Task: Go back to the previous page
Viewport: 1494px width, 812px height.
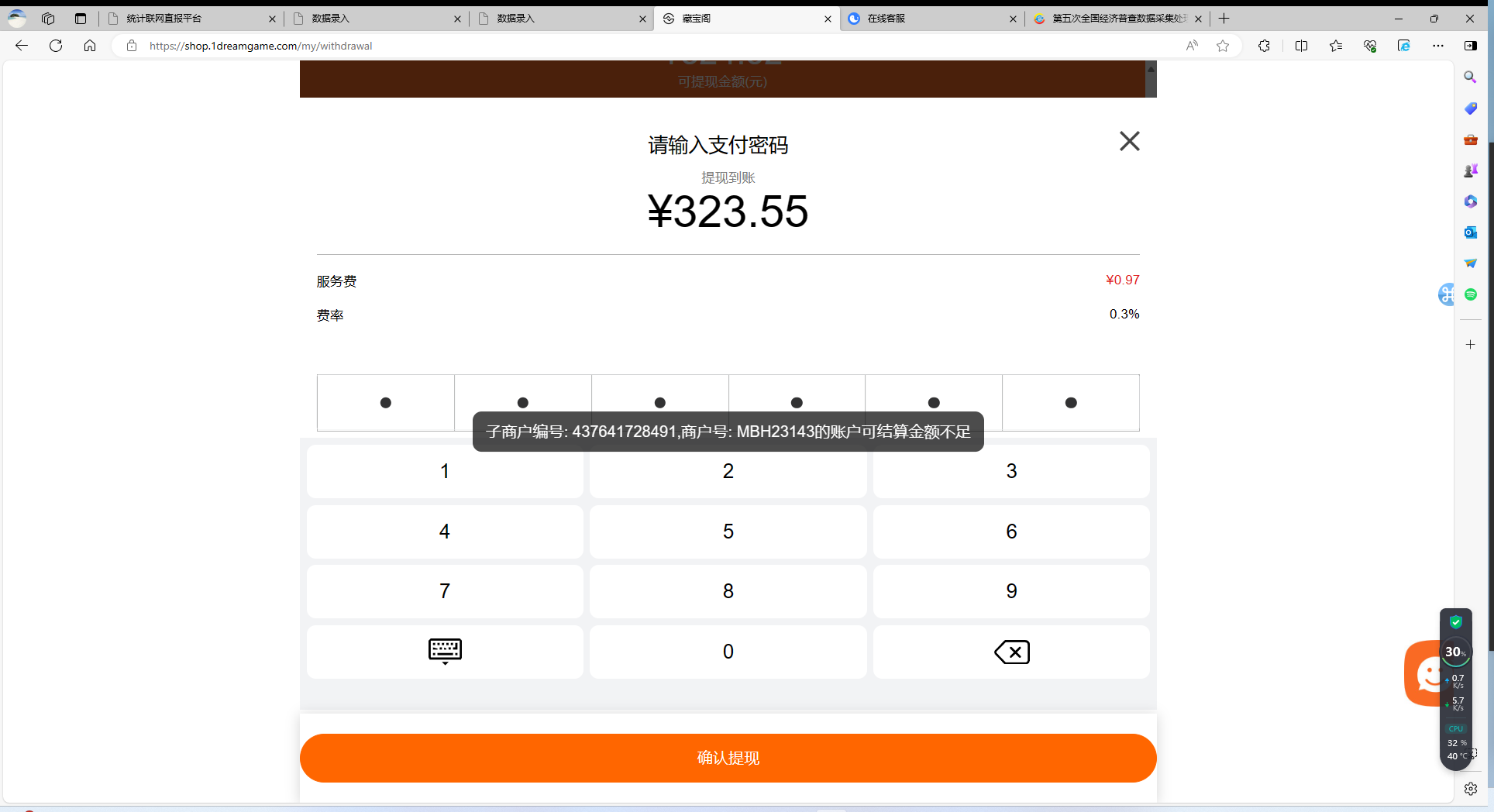Action: (x=22, y=46)
